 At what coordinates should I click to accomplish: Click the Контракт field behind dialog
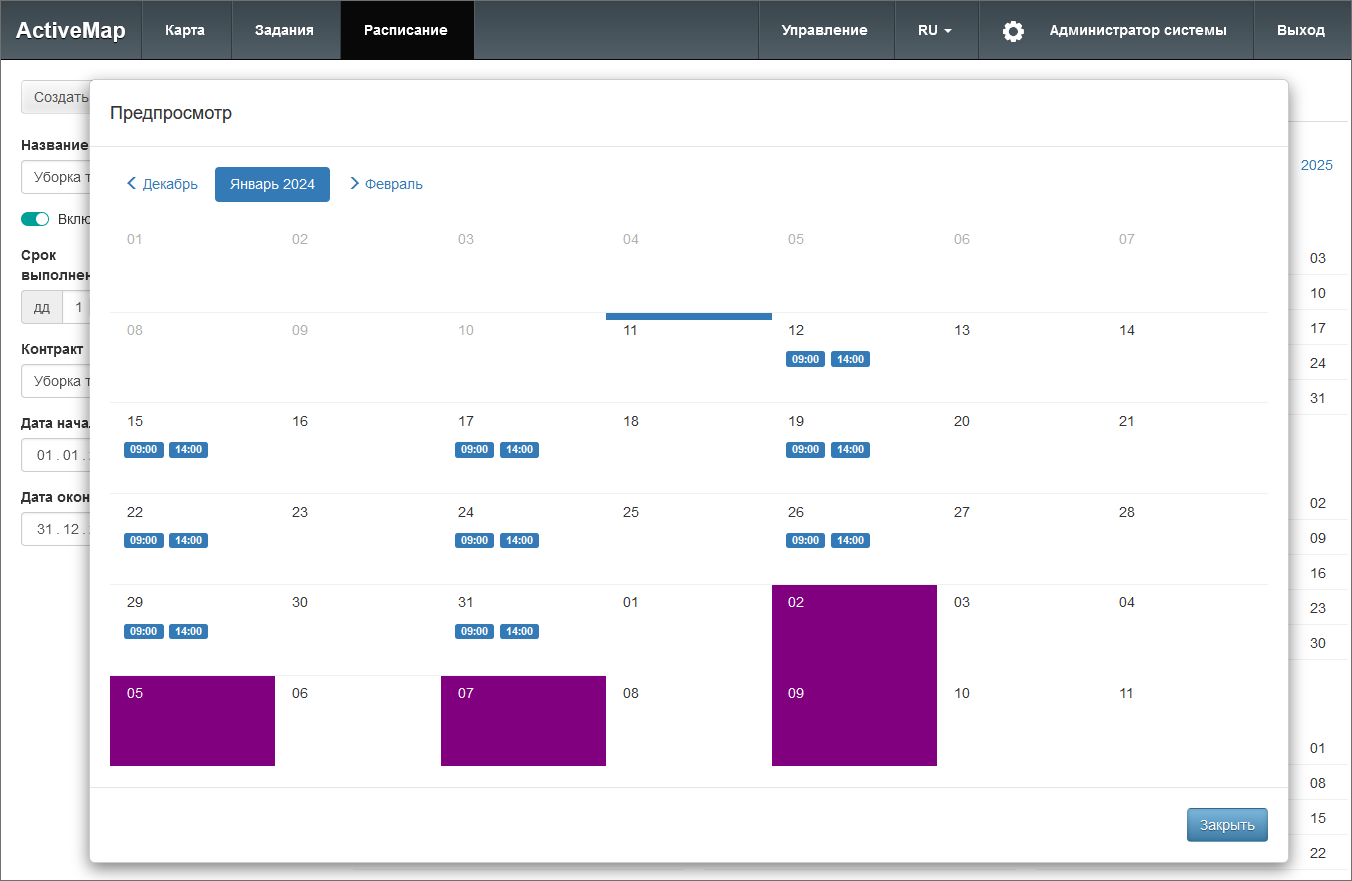[x=55, y=381]
